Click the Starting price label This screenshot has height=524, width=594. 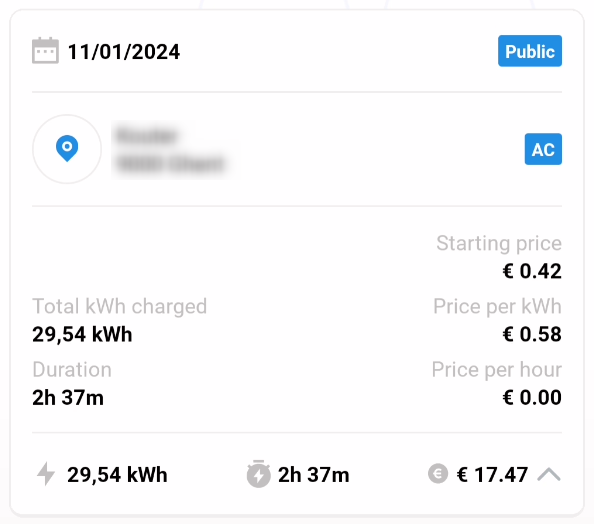[499, 243]
